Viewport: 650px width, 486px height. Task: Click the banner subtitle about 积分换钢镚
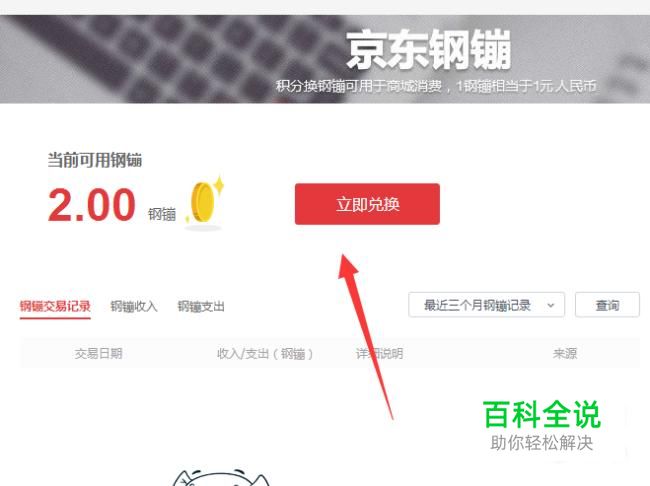(x=436, y=86)
